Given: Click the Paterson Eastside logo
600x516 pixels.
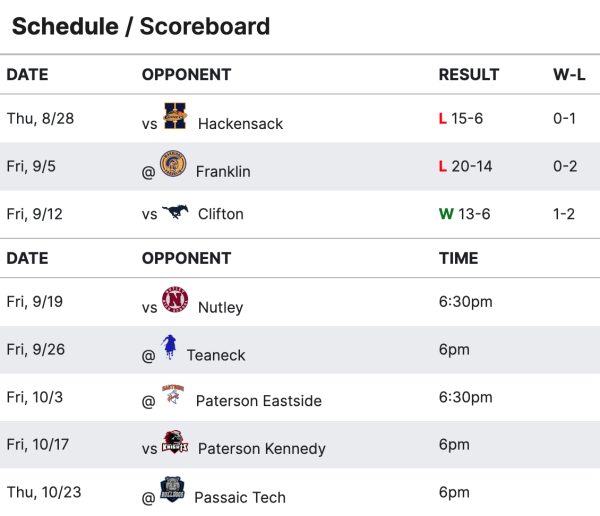Looking at the screenshot, I should tap(173, 395).
